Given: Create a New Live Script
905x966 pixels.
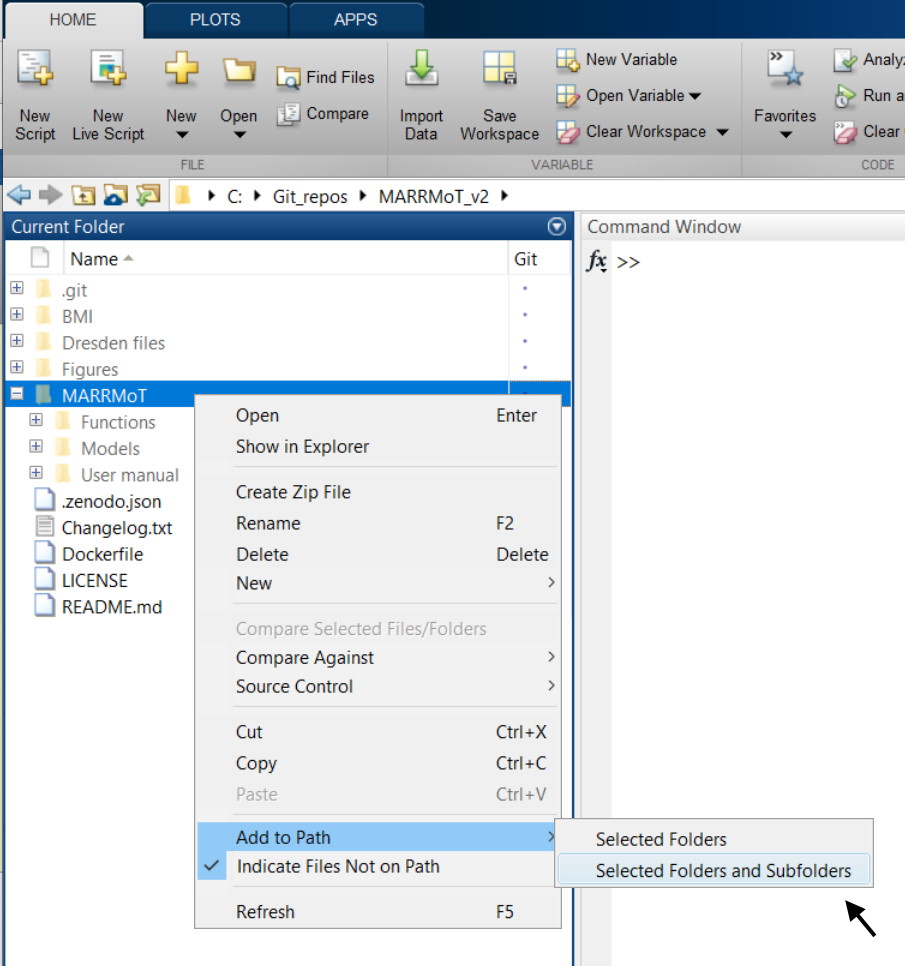Looking at the screenshot, I should 108,97.
